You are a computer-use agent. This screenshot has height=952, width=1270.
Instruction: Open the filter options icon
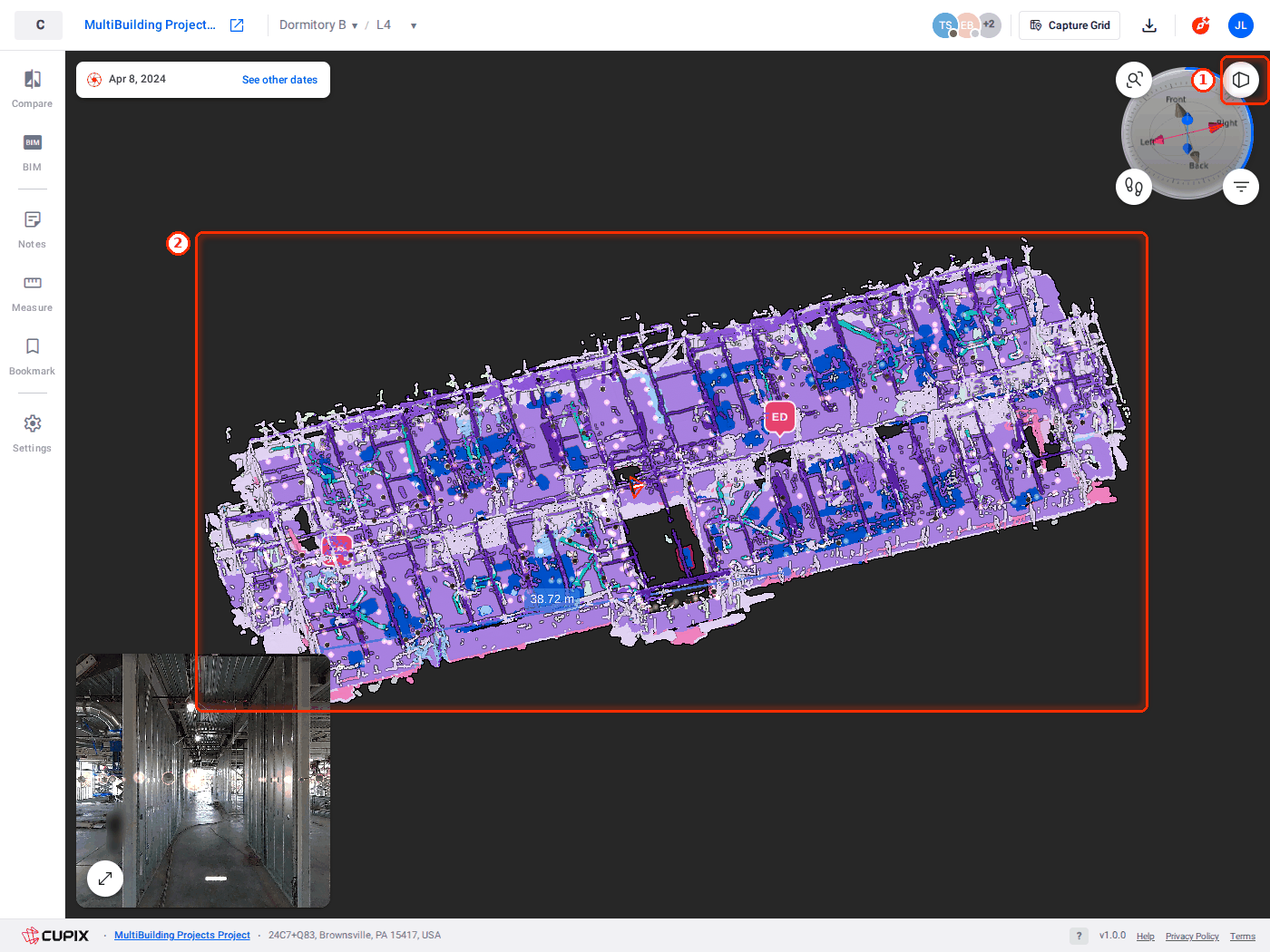pos(1241,187)
